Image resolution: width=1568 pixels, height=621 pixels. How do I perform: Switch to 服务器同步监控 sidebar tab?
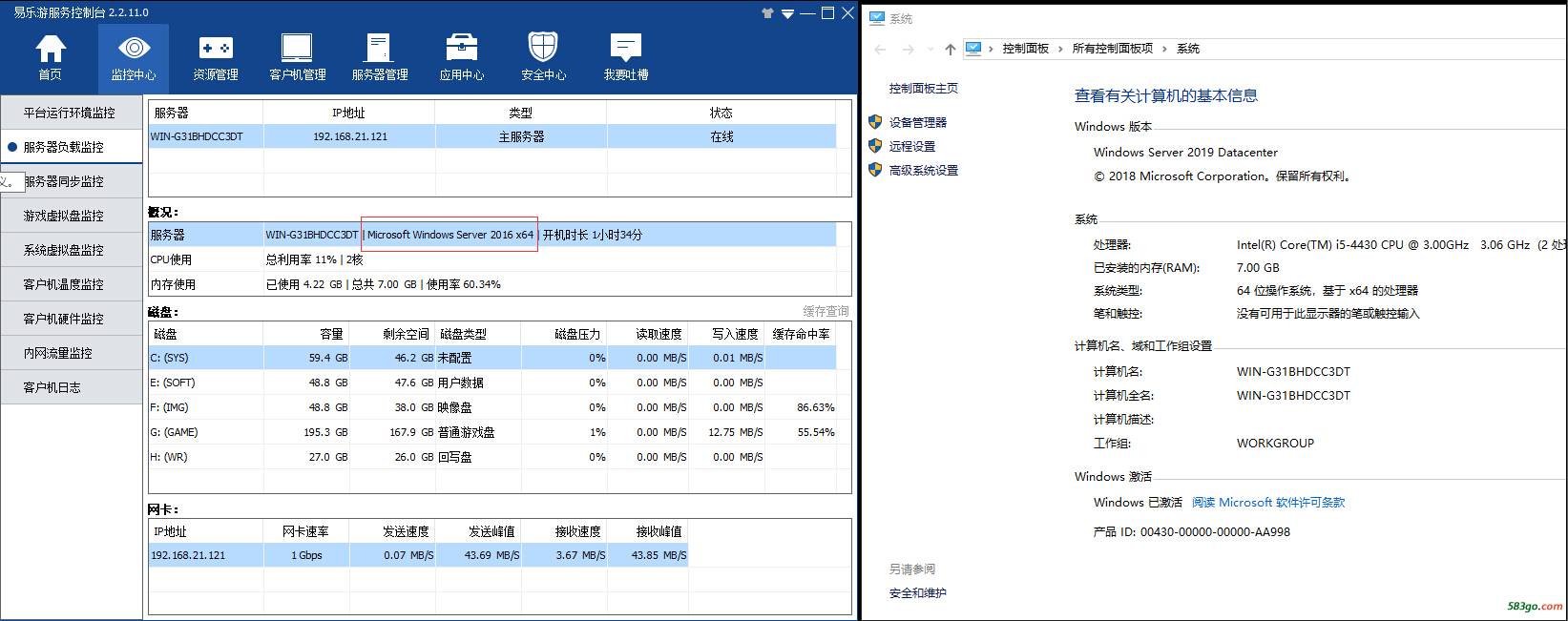[x=72, y=181]
